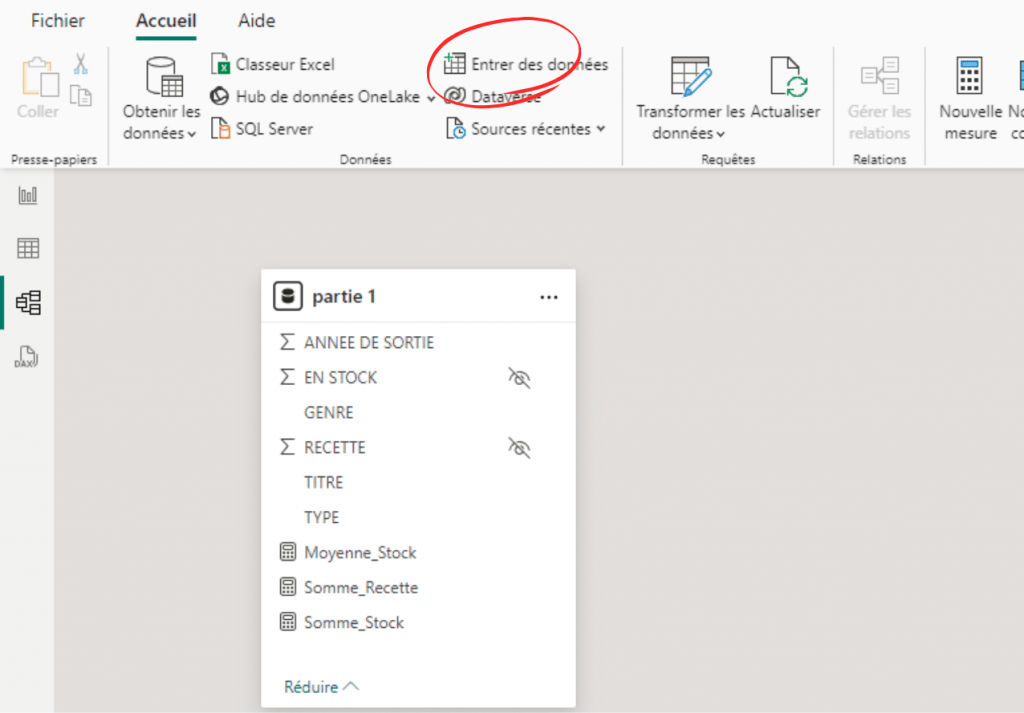The image size is (1024, 713).
Task: Toggle visibility of EN STOCK field
Action: click(518, 378)
